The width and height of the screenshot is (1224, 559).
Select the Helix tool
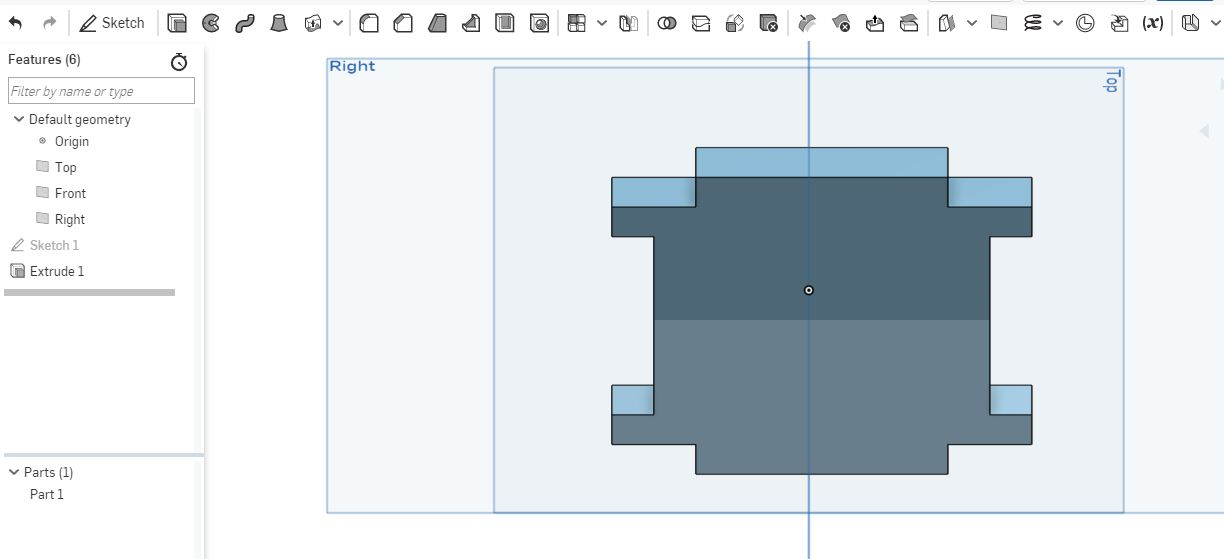(x=1033, y=23)
